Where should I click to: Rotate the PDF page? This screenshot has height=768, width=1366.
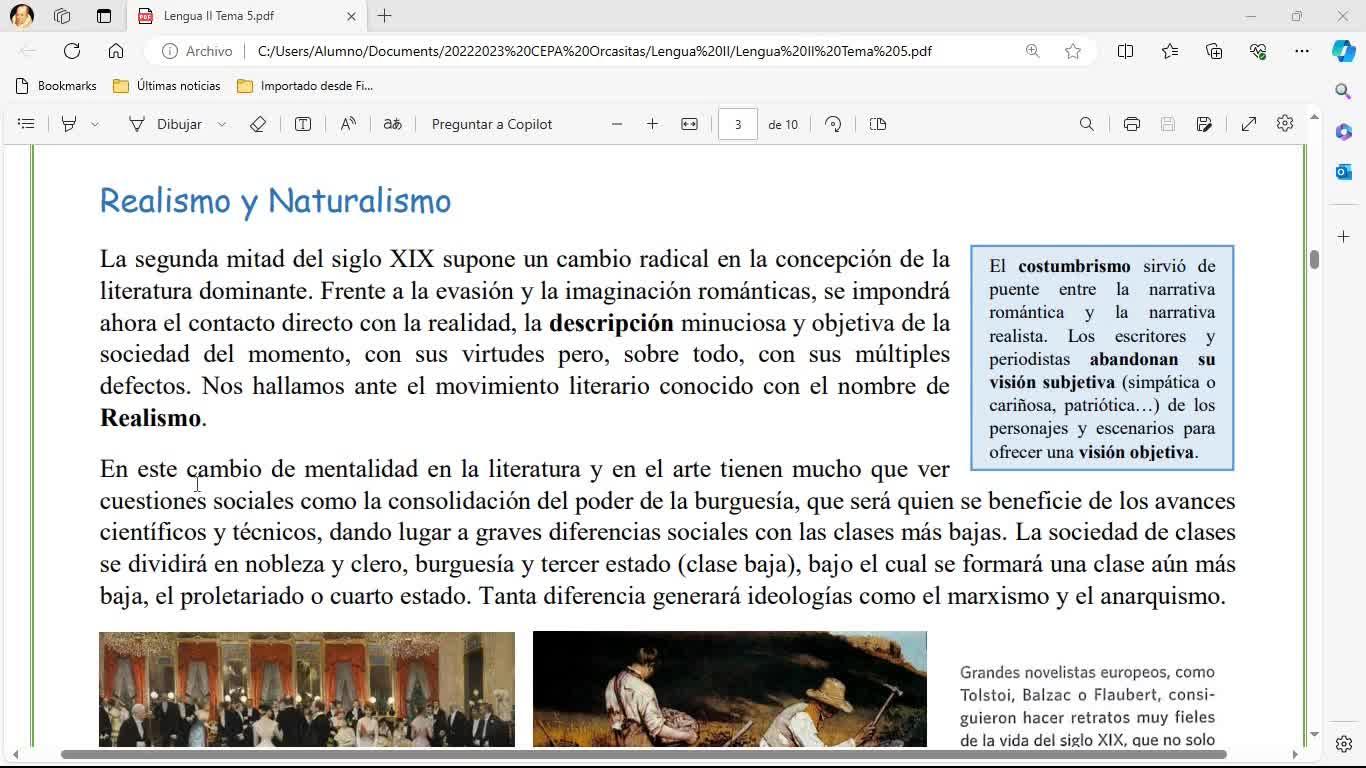click(x=833, y=124)
